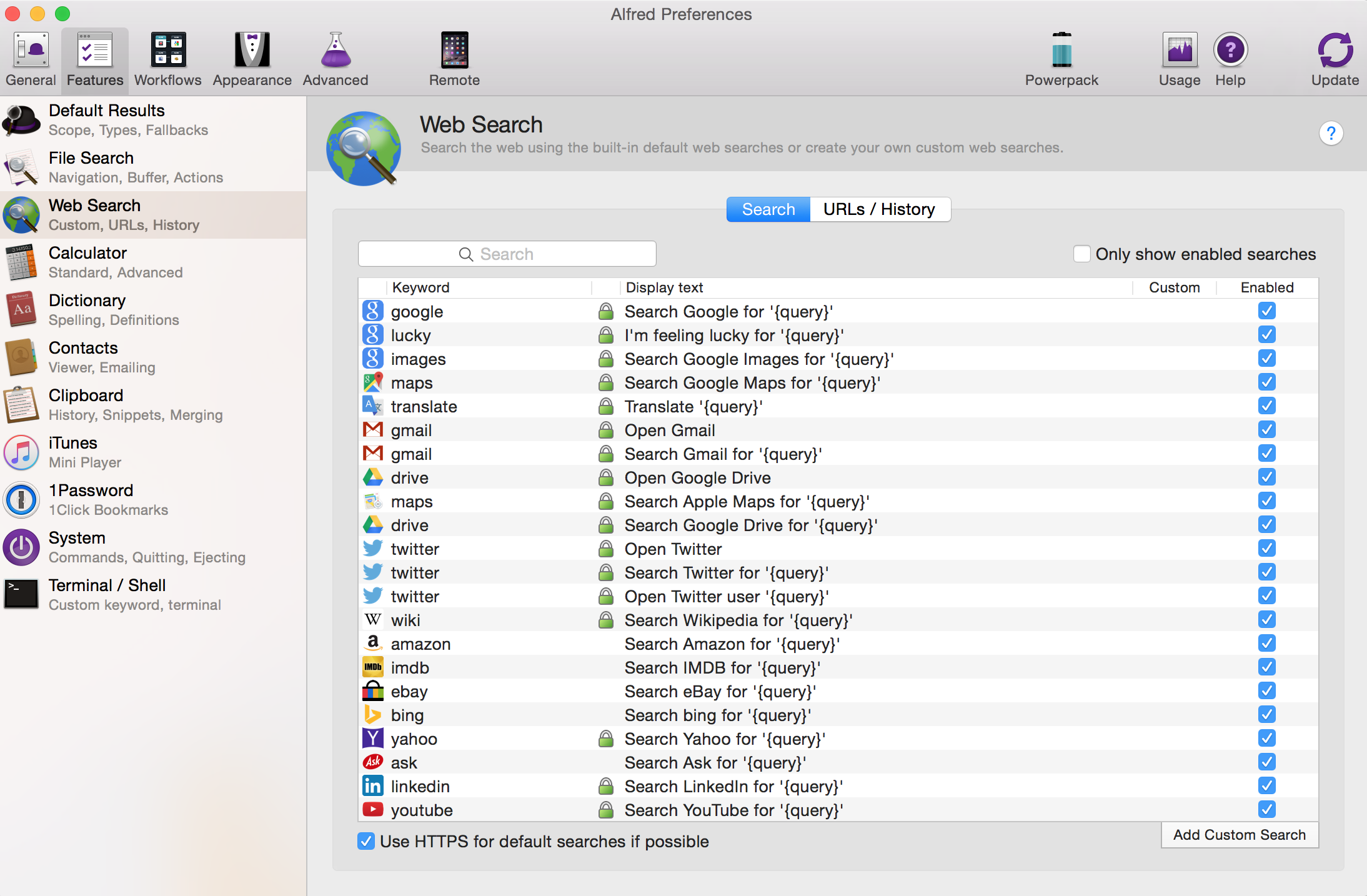Enable Only show enabled searches
The height and width of the screenshot is (896, 1367).
click(x=1082, y=254)
